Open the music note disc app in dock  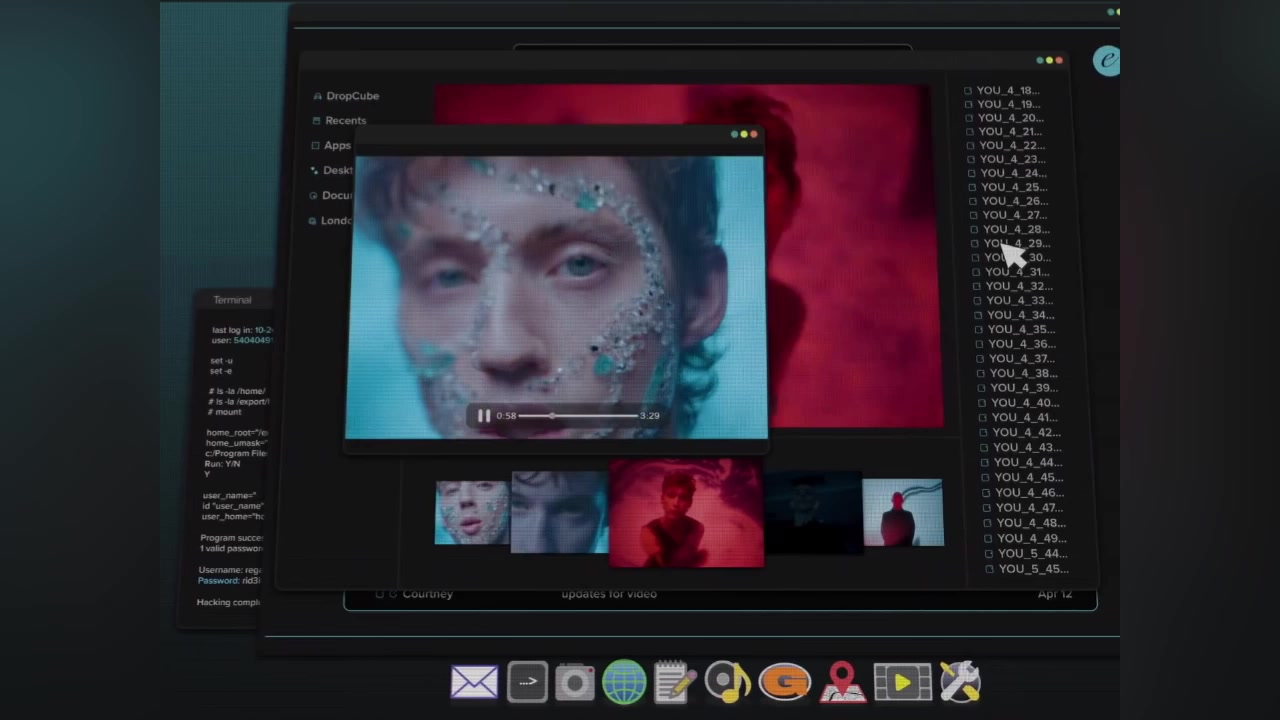pos(728,683)
